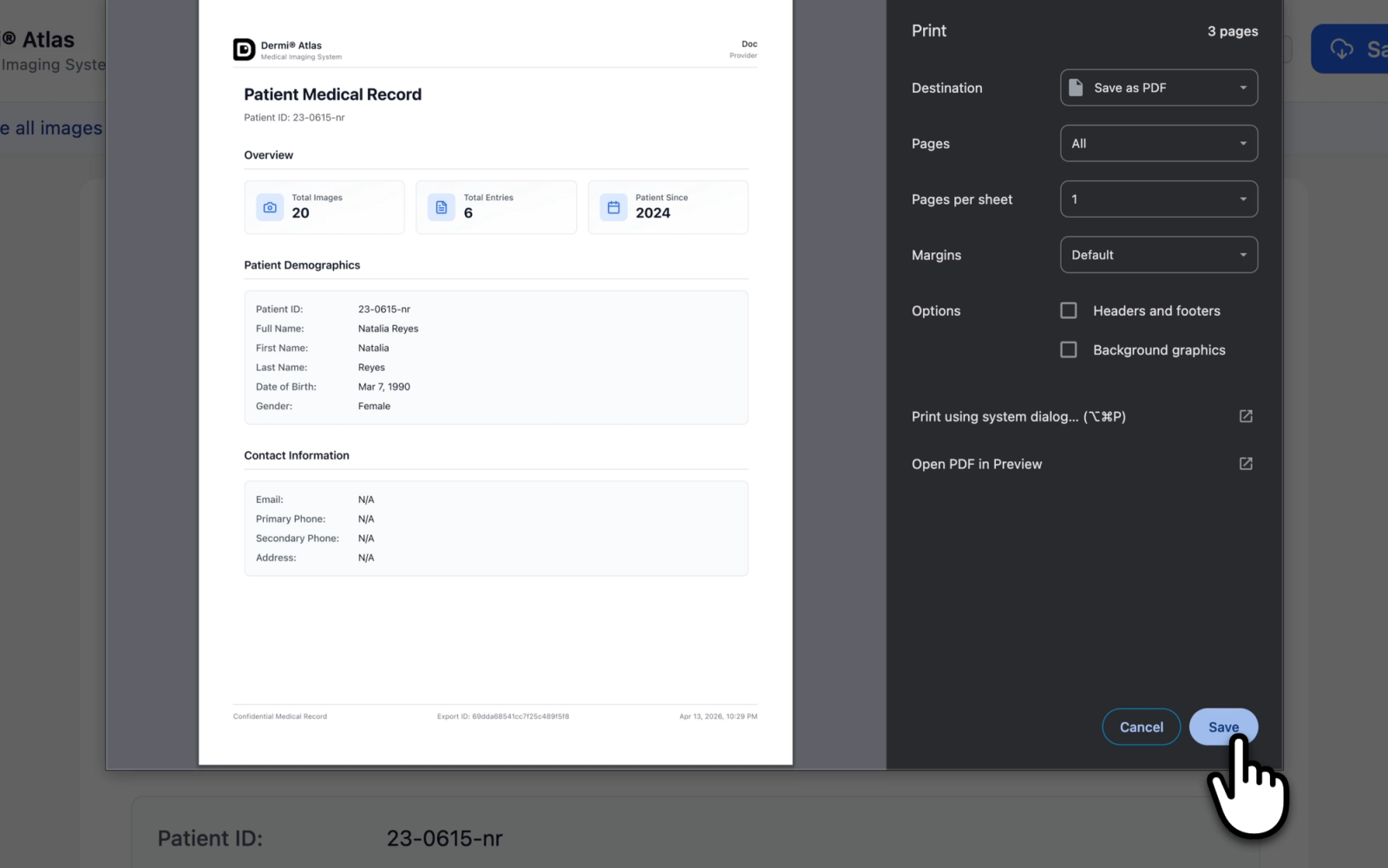1388x868 pixels.
Task: Click external link icon beside Open PDF in Preview
Action: [x=1246, y=464]
